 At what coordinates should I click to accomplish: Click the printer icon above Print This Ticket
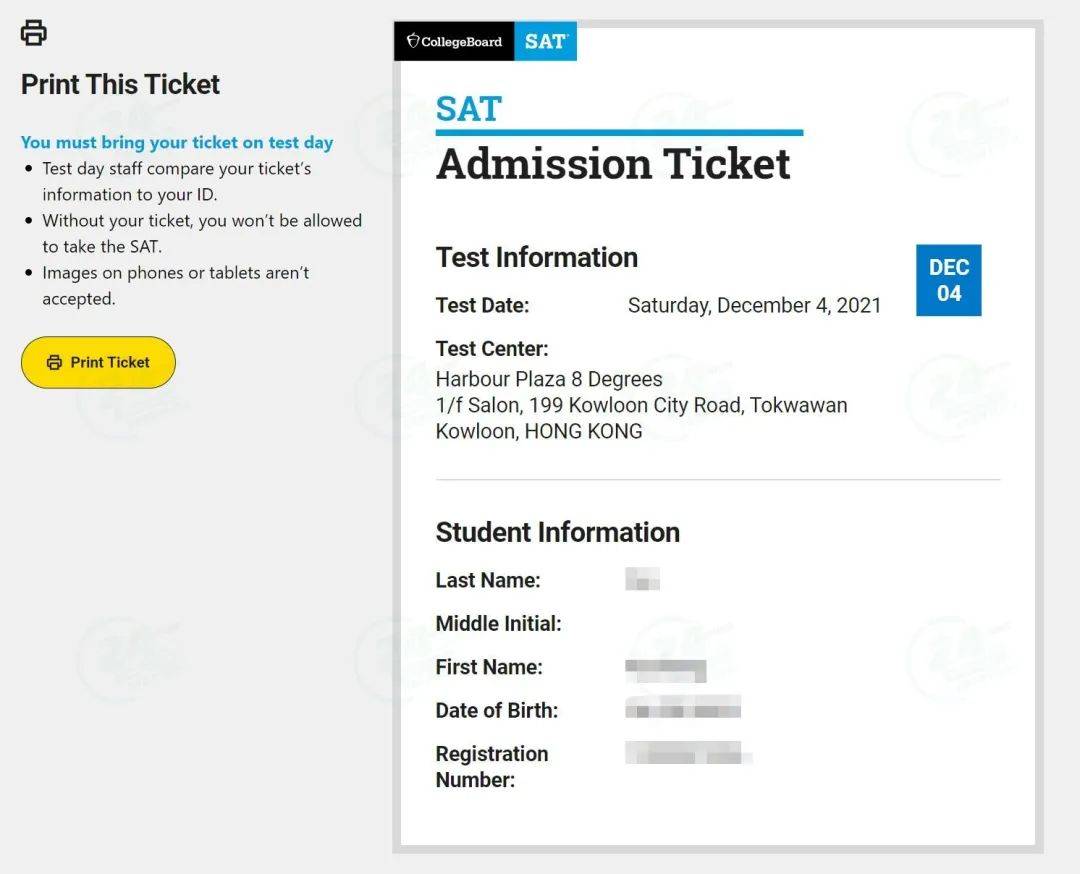[34, 32]
